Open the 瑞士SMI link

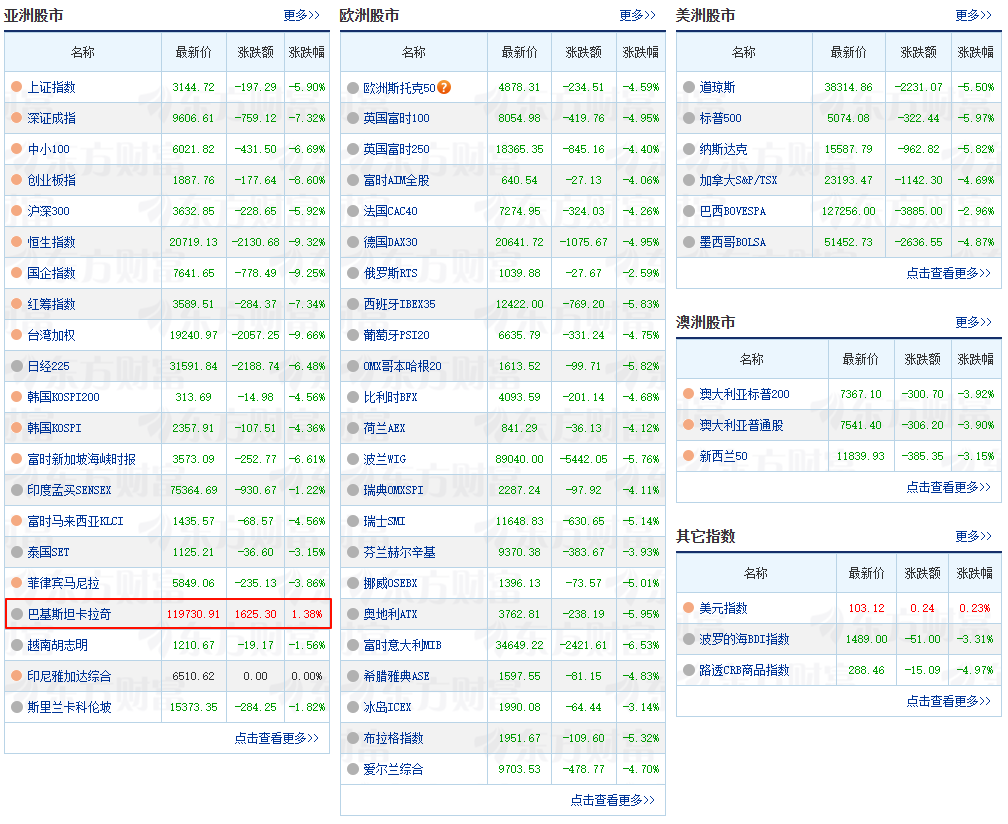pyautogui.click(x=384, y=521)
